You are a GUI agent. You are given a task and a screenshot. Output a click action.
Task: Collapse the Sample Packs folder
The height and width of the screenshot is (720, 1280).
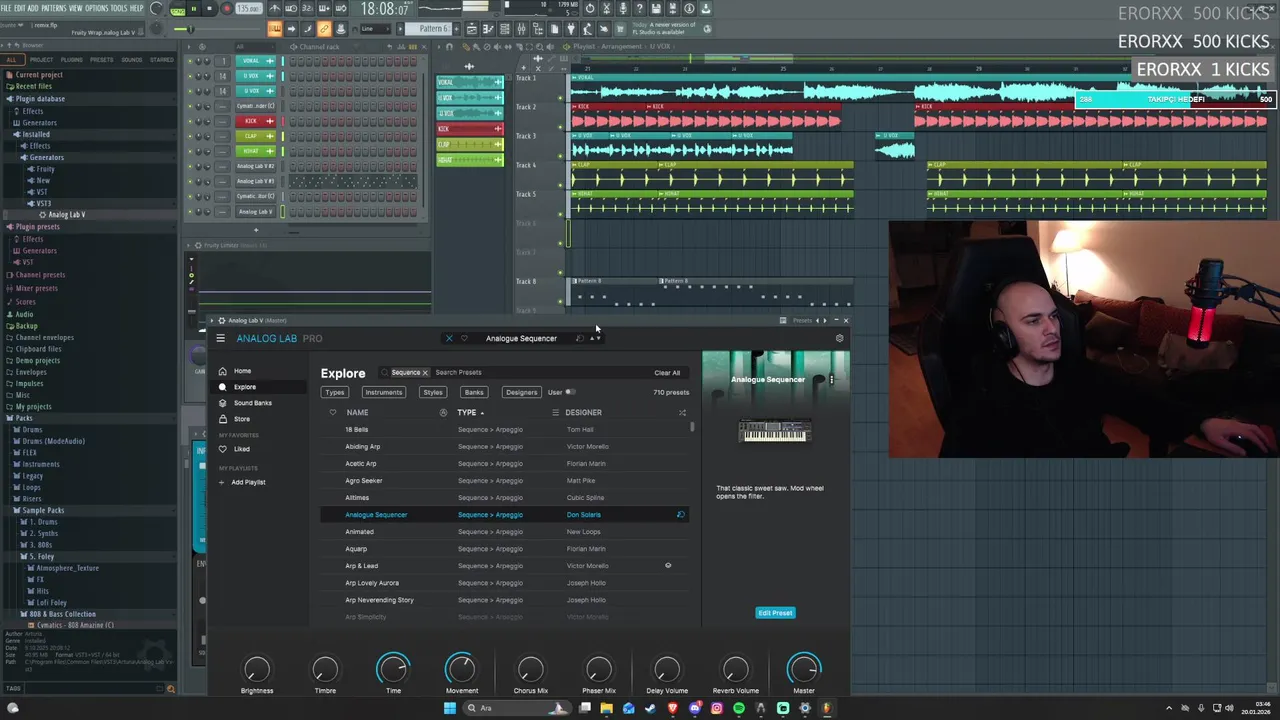(43, 510)
